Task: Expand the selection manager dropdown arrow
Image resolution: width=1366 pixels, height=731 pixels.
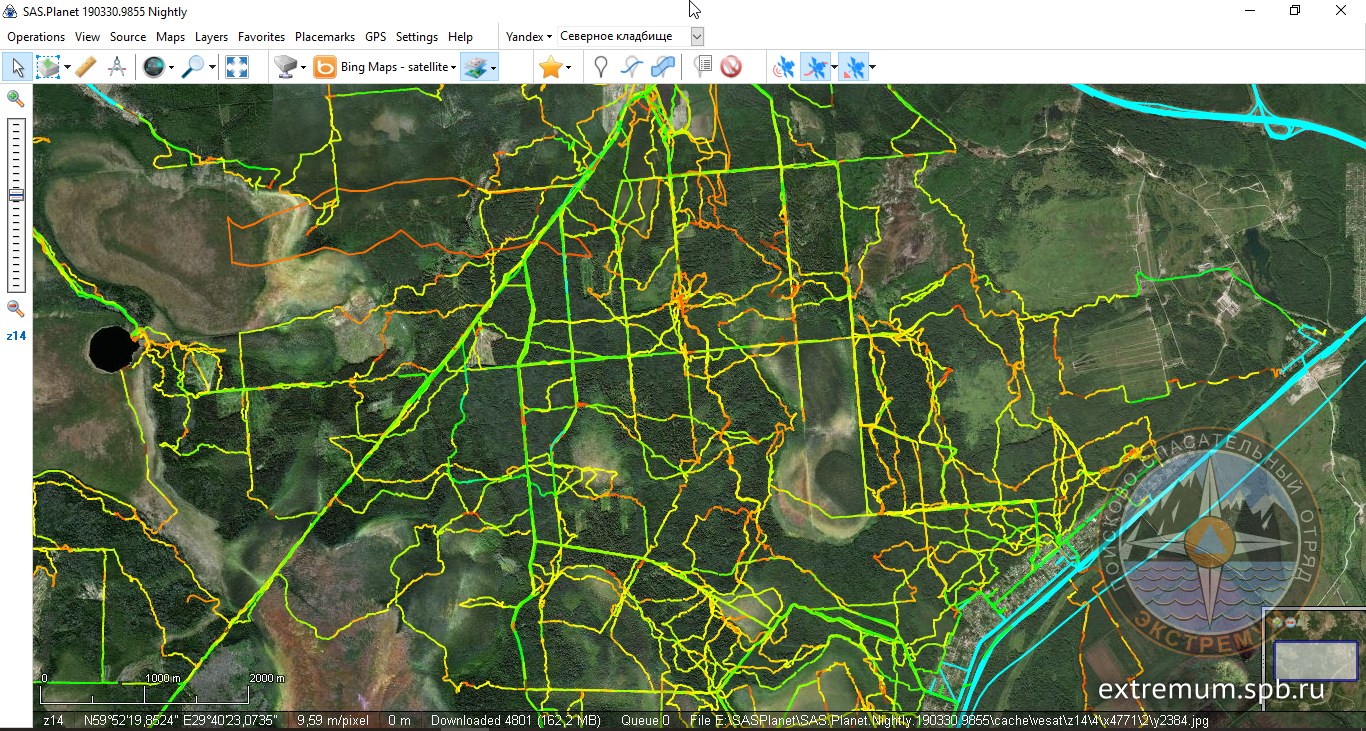Action: coord(67,67)
